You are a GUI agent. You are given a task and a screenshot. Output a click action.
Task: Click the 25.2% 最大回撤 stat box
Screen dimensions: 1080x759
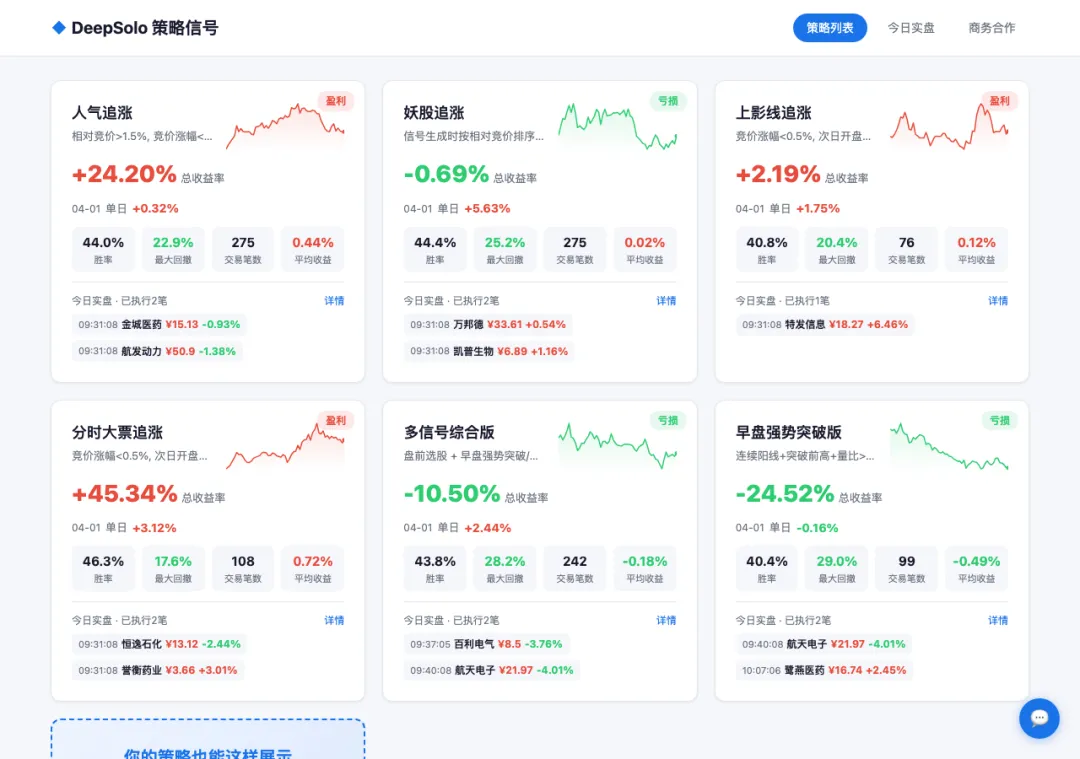505,249
